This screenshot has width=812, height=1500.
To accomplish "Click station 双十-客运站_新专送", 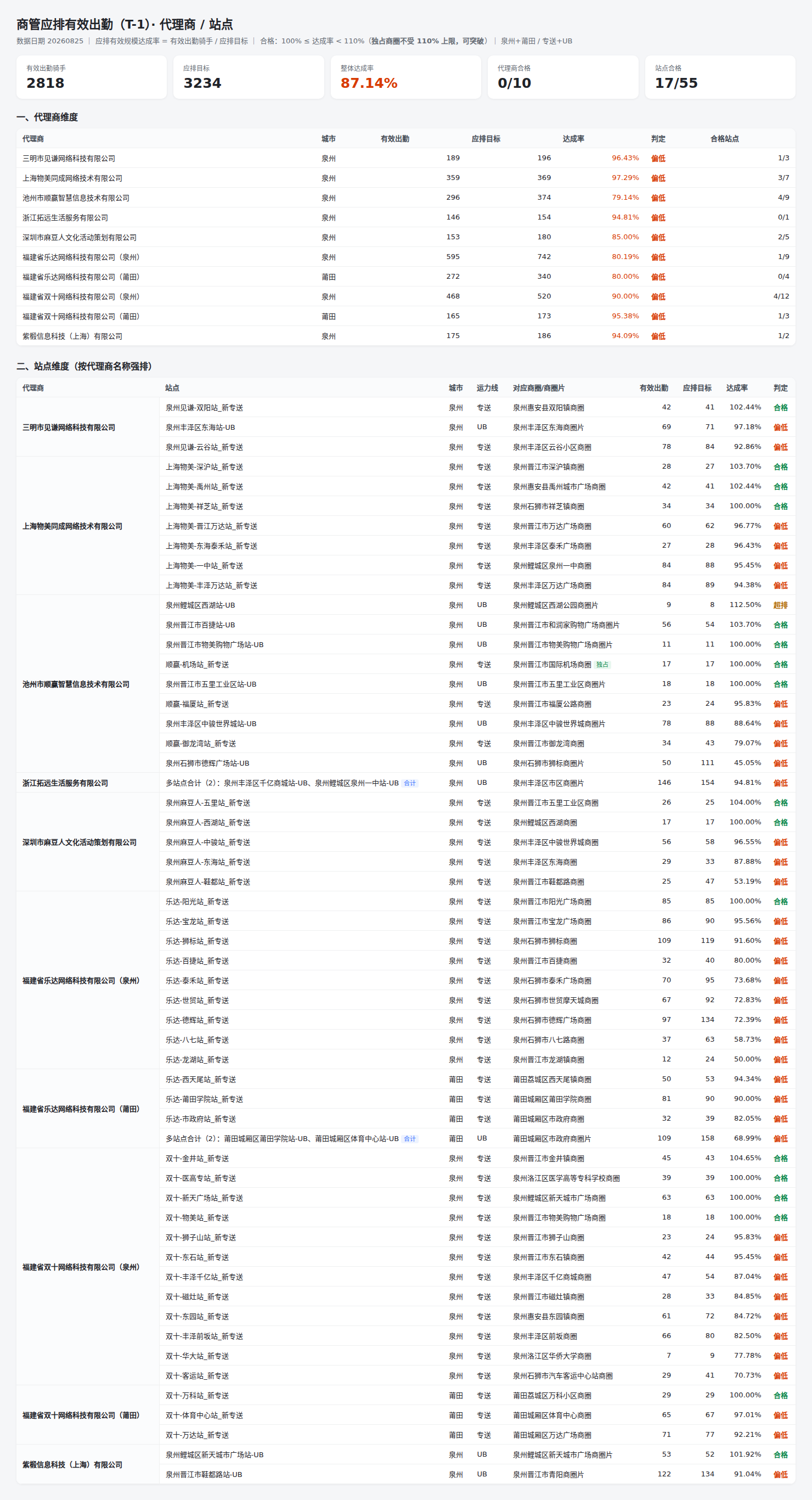I will [x=198, y=1376].
